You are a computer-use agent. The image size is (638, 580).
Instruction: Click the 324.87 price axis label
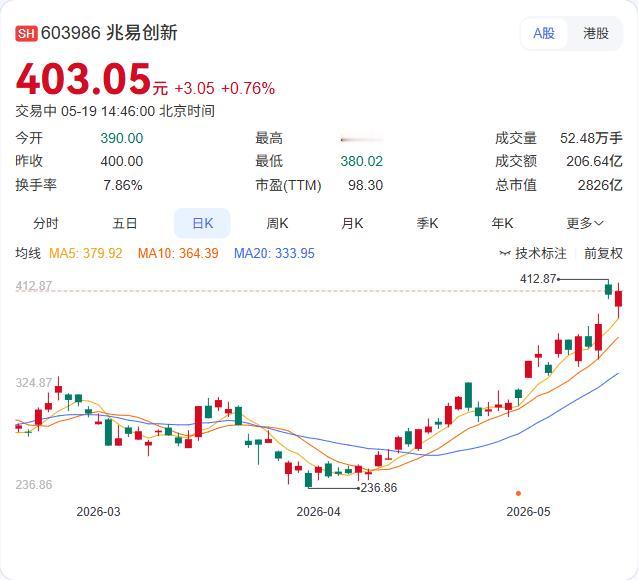(x=34, y=383)
